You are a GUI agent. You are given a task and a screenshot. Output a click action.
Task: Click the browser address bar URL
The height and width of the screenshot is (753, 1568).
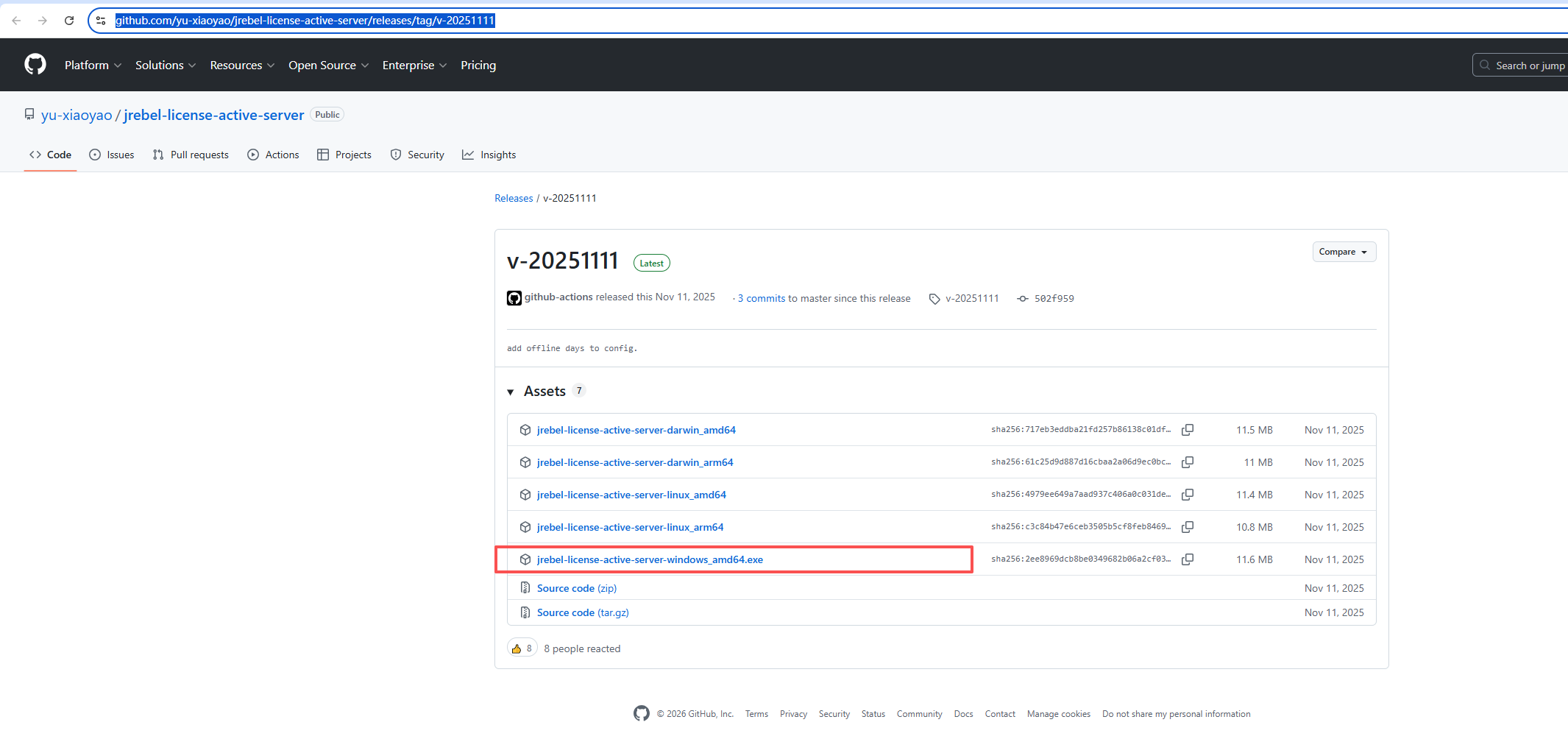coord(305,21)
